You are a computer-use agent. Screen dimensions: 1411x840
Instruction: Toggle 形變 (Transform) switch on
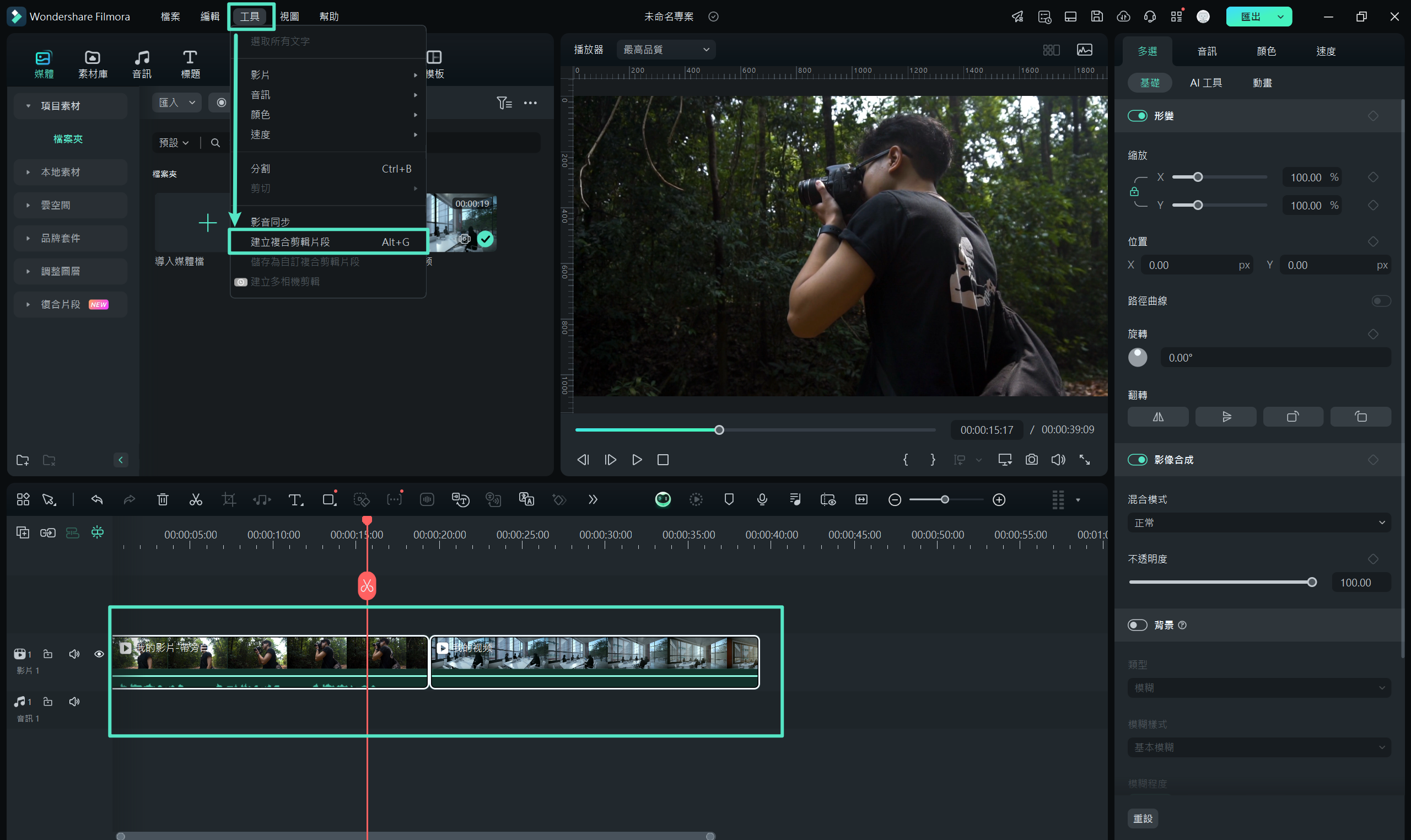click(1139, 116)
